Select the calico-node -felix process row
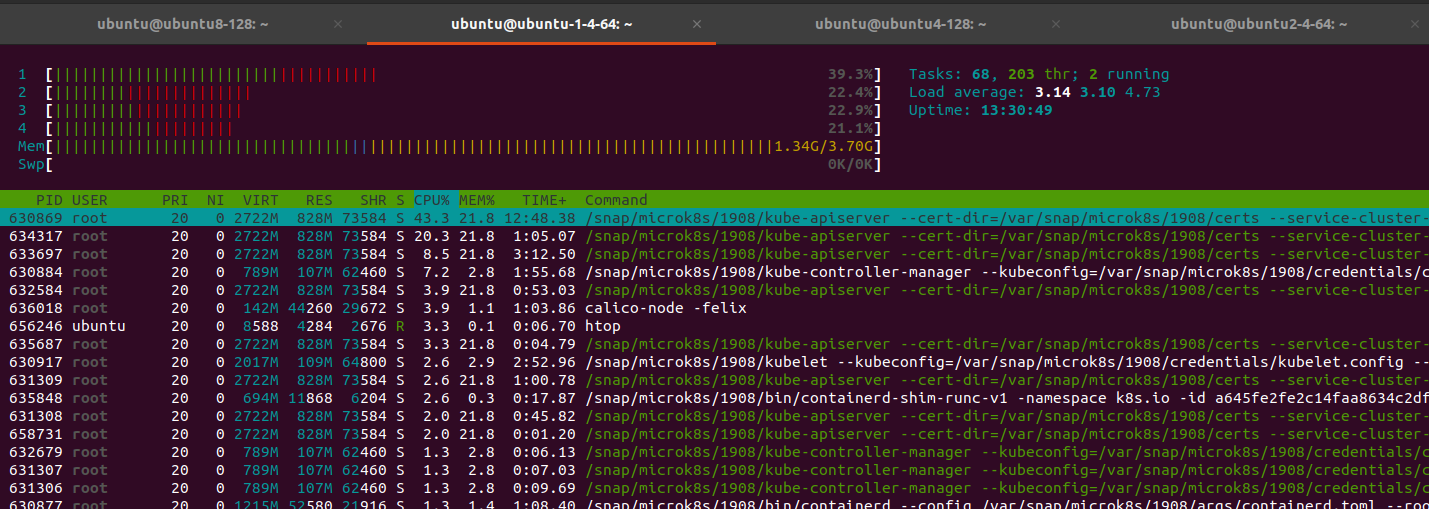Screen dimensions: 1429x509 (714, 308)
